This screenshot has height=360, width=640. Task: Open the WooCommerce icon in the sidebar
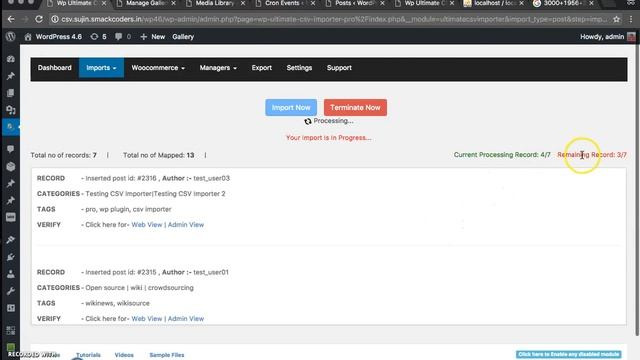pyautogui.click(x=11, y=217)
